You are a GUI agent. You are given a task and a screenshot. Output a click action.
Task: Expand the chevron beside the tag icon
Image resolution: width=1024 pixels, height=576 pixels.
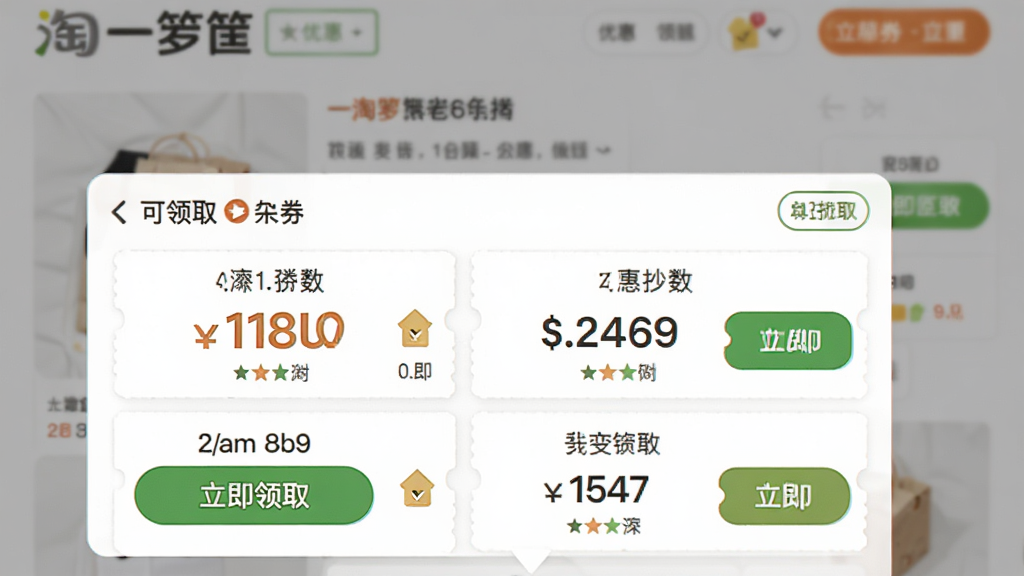[775, 32]
